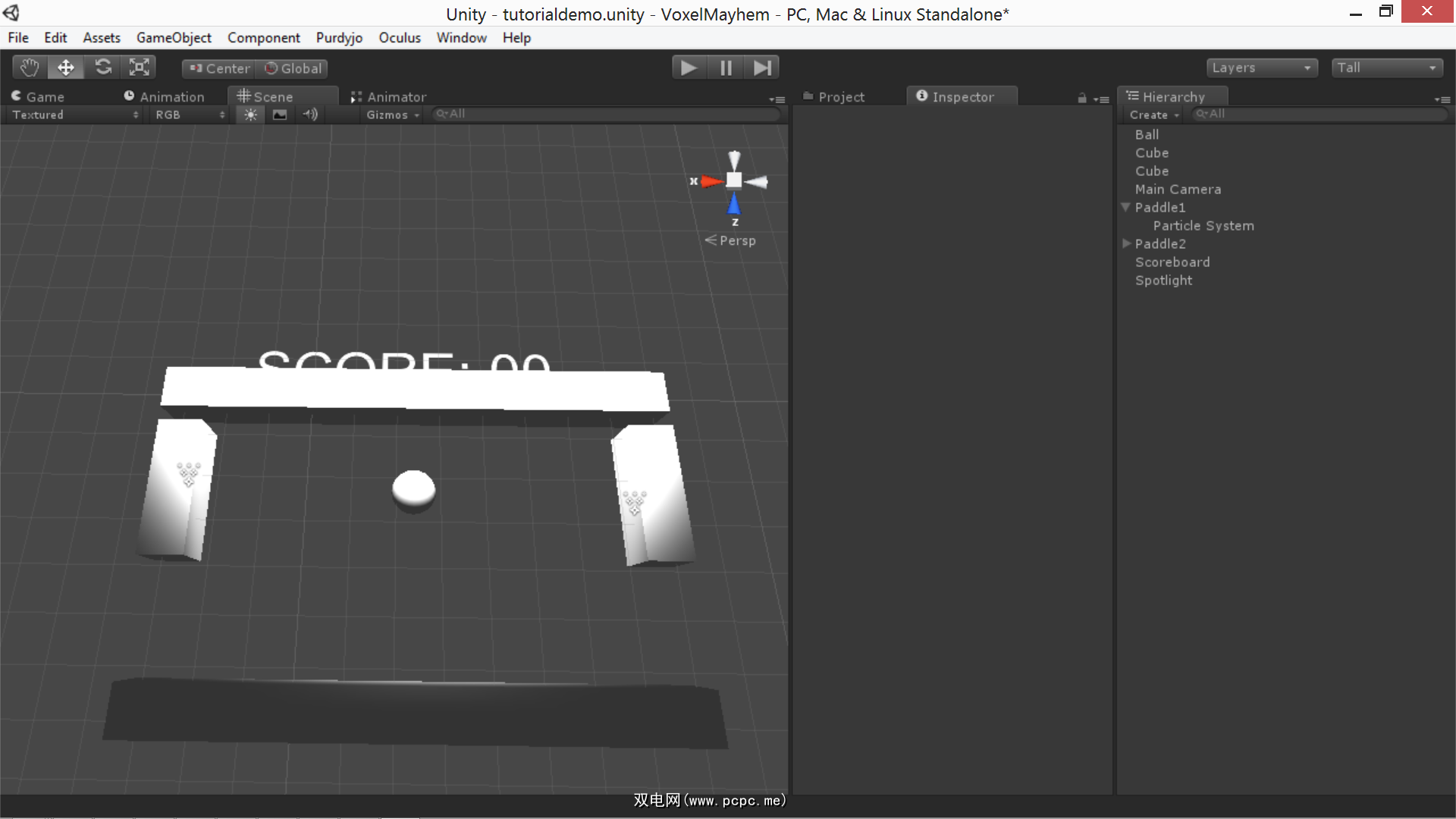Select the Hand tool
Viewport: 1456px width, 819px height.
30,67
